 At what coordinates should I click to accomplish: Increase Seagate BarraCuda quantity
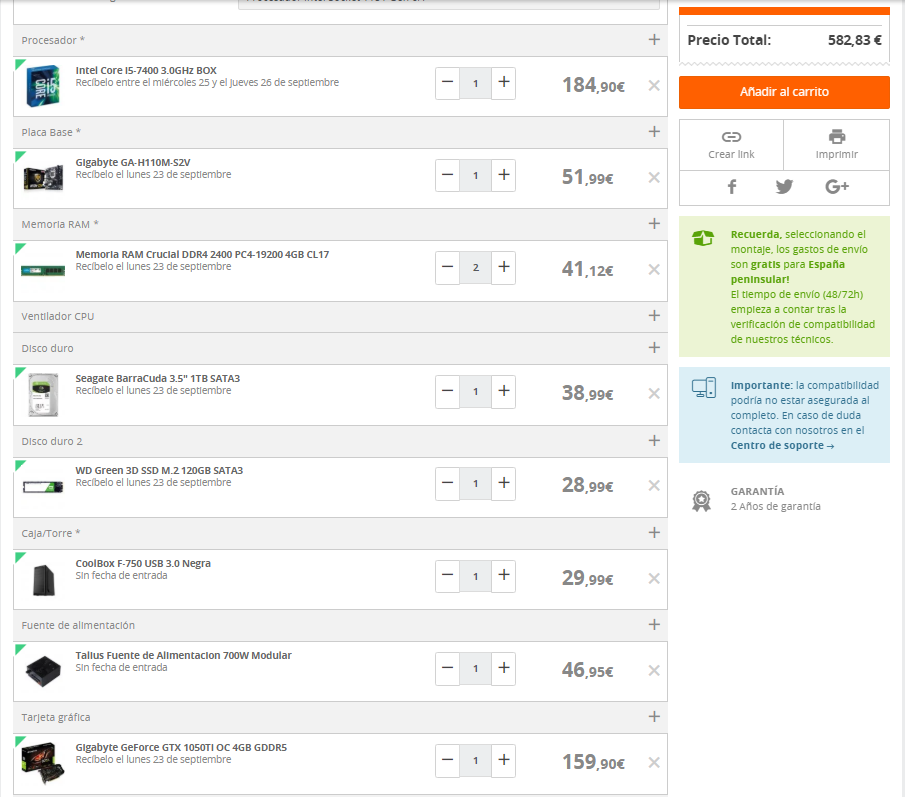click(x=503, y=391)
